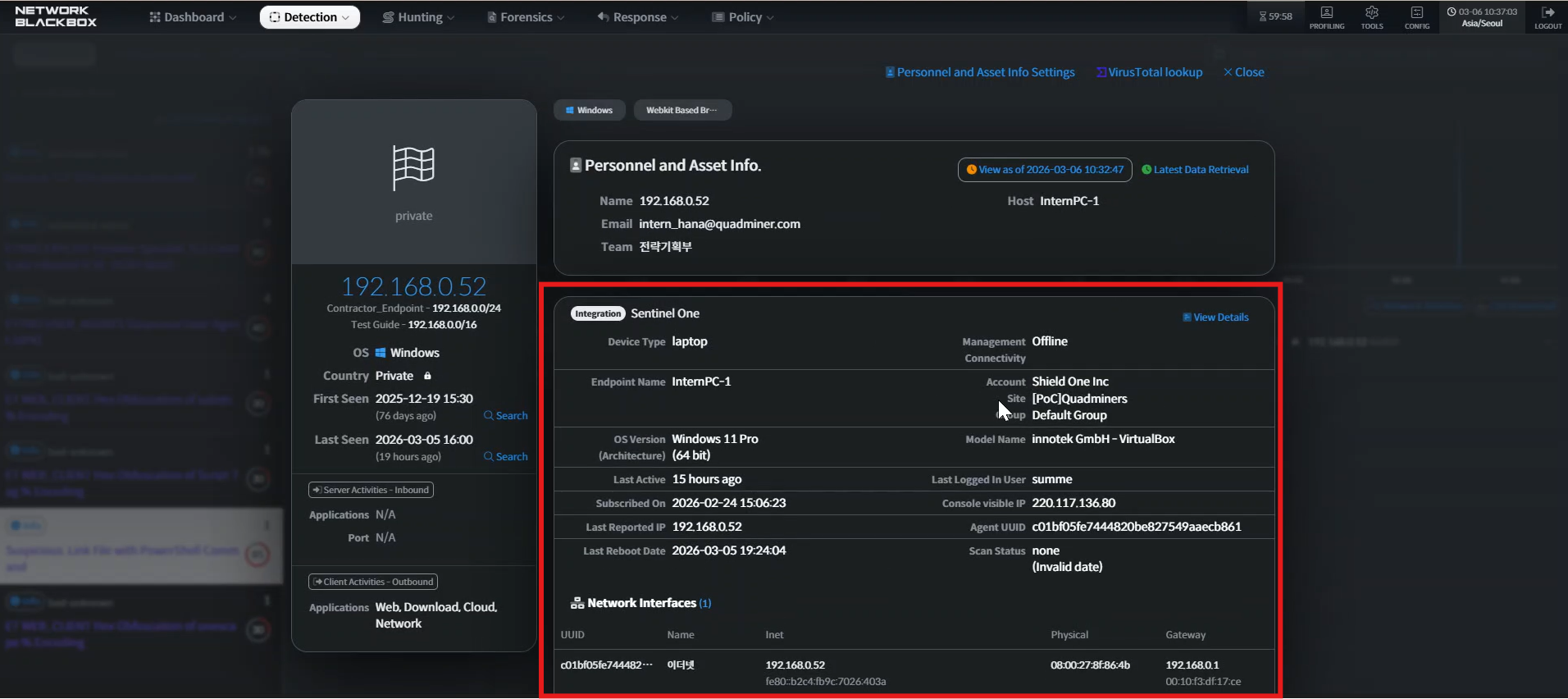1568x699 pixels.
Task: Click the session timer hourglass icon
Action: click(x=1263, y=16)
